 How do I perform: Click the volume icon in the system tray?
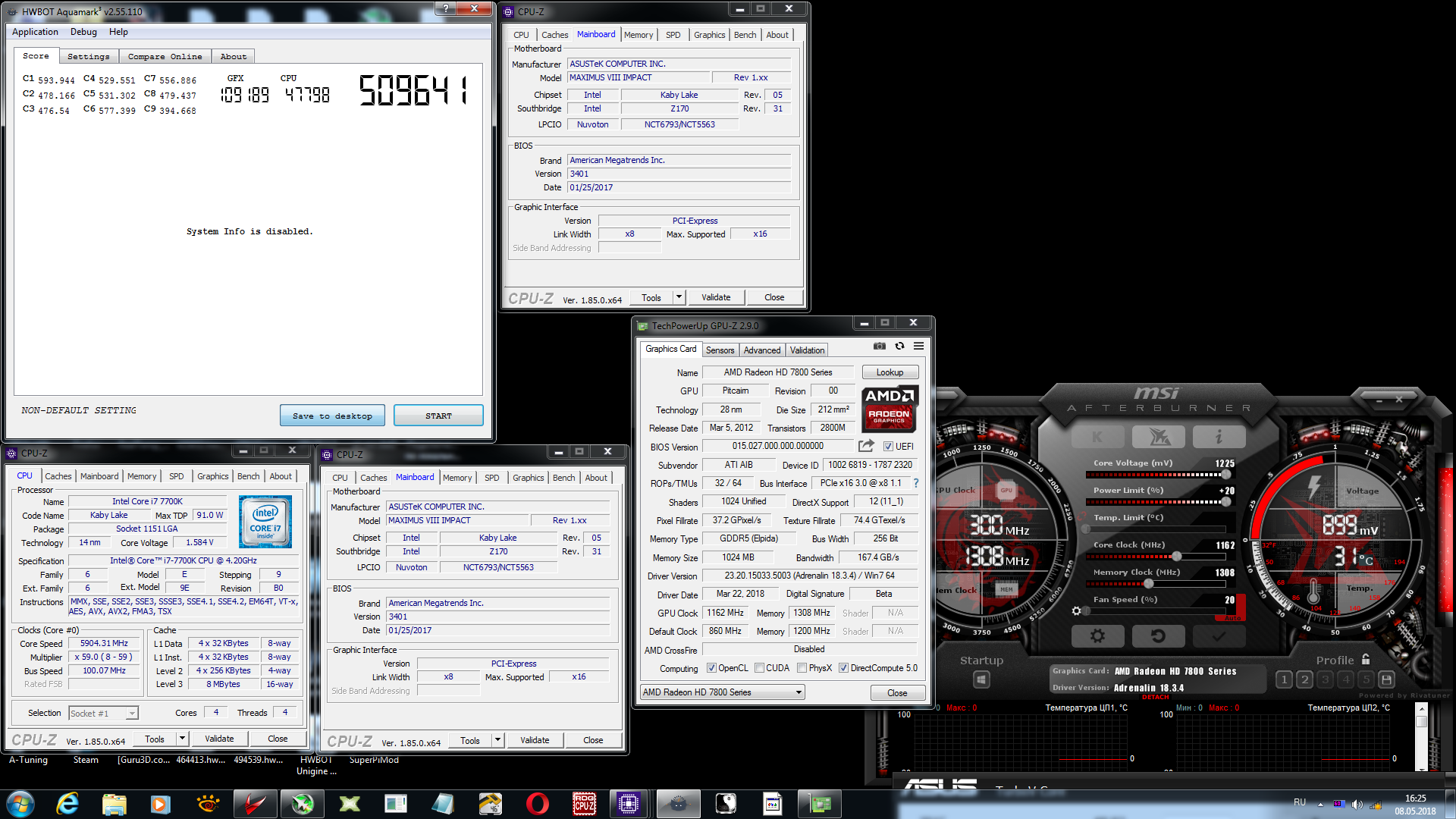pyautogui.click(x=1357, y=805)
